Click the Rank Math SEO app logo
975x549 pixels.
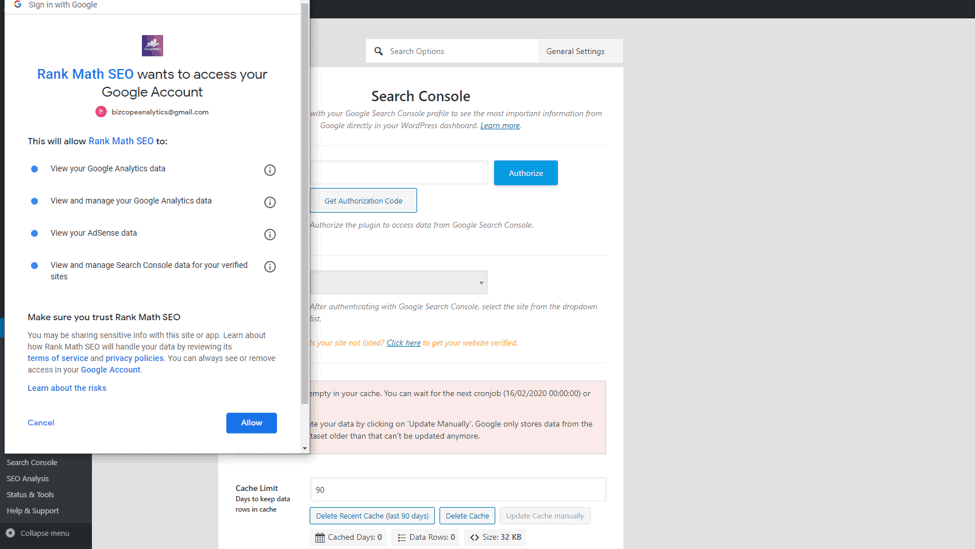[x=152, y=45]
